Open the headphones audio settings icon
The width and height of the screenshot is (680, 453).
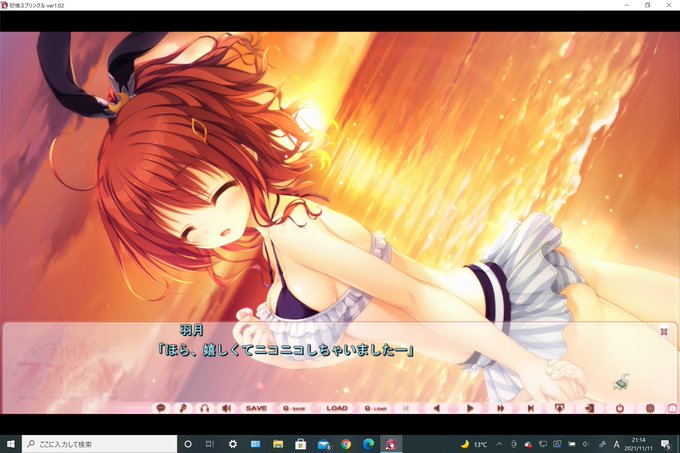click(205, 408)
